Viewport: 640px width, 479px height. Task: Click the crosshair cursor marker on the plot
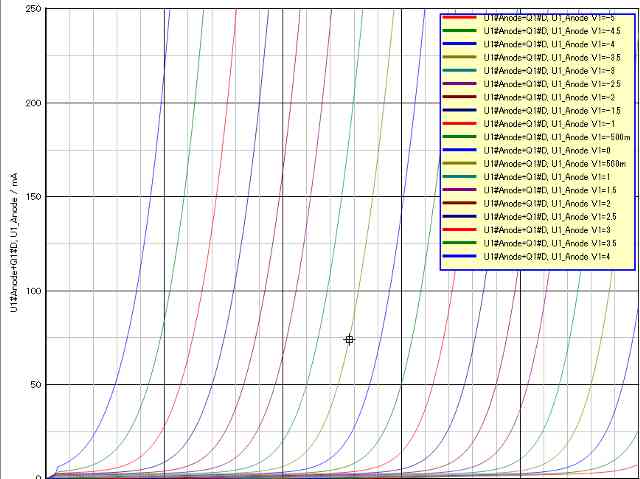(349, 340)
